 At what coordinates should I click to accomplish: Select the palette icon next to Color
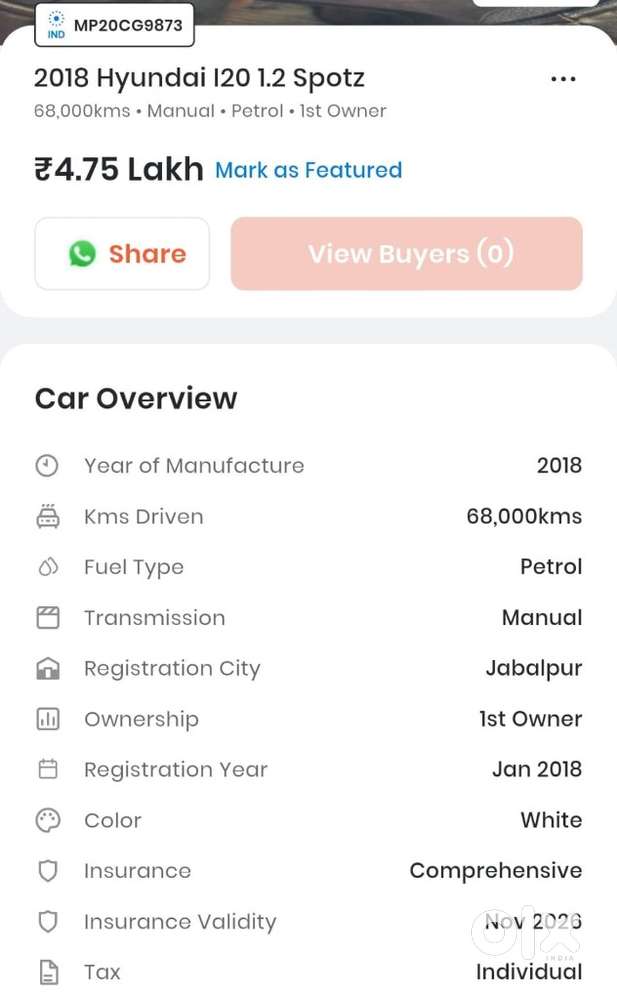(x=47, y=819)
